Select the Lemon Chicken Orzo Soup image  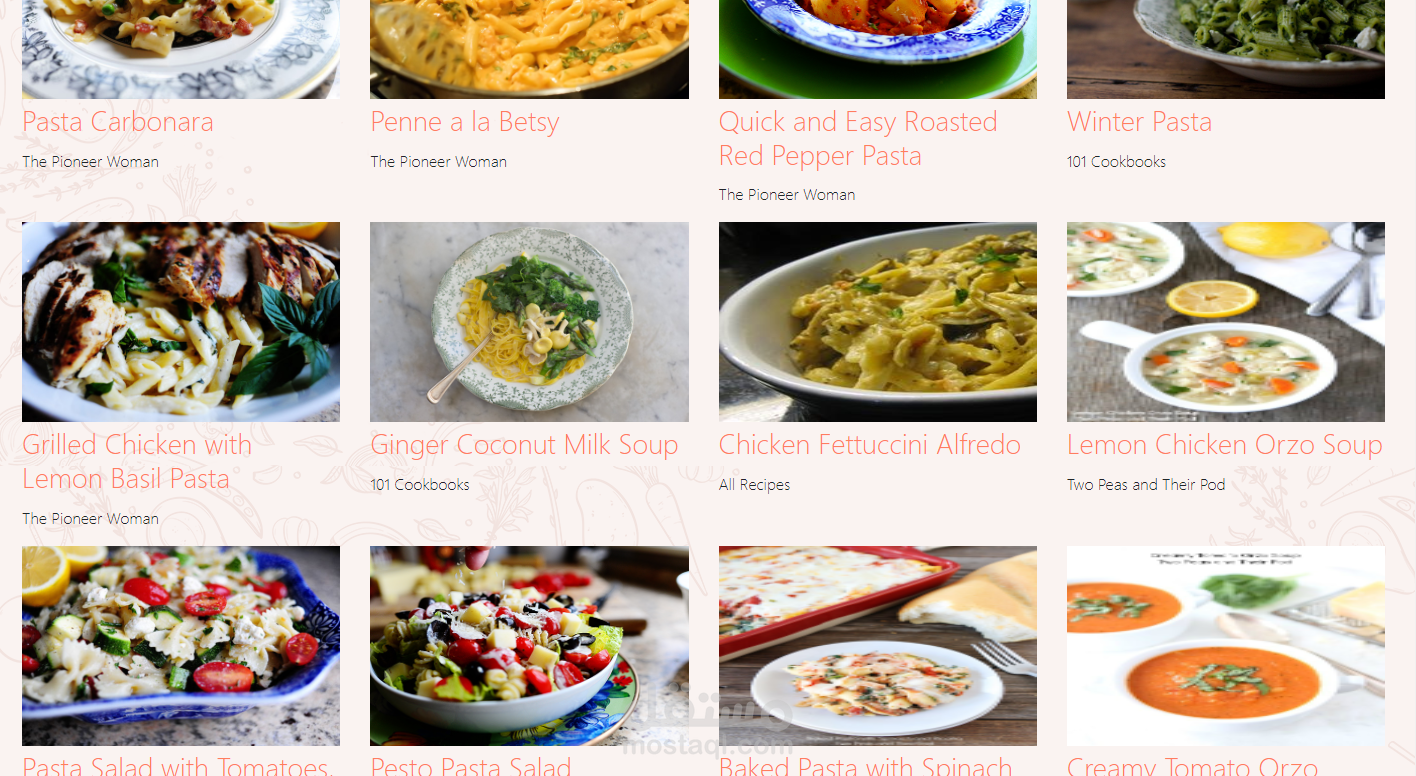pyautogui.click(x=1226, y=322)
